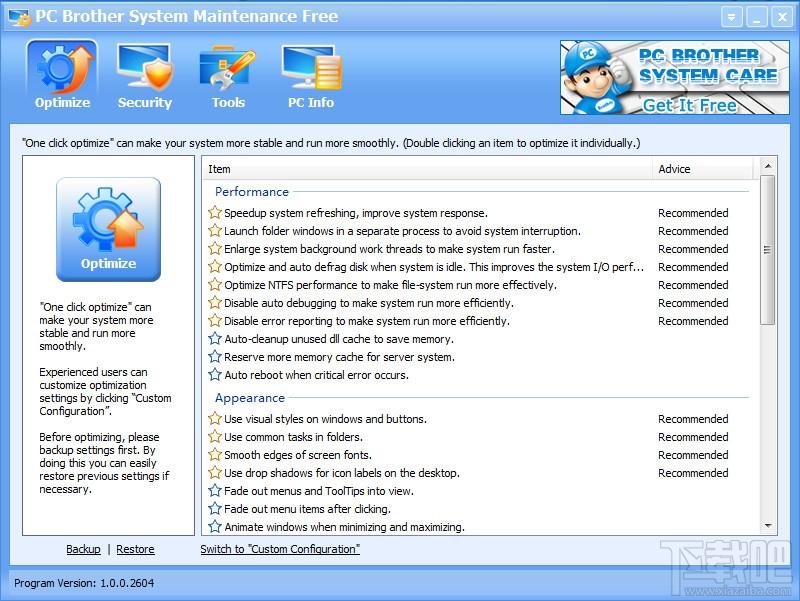Select "Animate windows when minimizing and maximizing."
The image size is (800, 601).
[x=344, y=527]
